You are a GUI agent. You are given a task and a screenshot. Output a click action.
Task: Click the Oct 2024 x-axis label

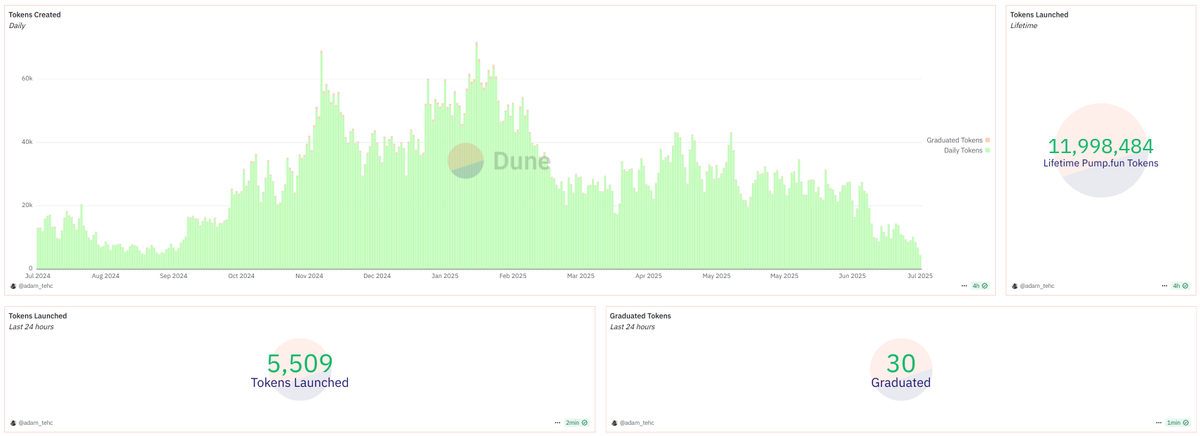(241, 275)
